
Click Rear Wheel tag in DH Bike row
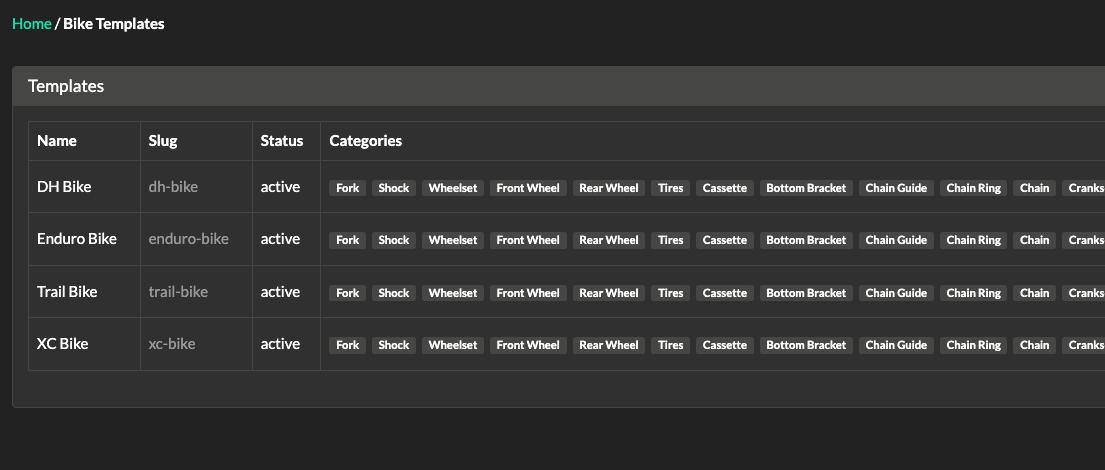609,188
